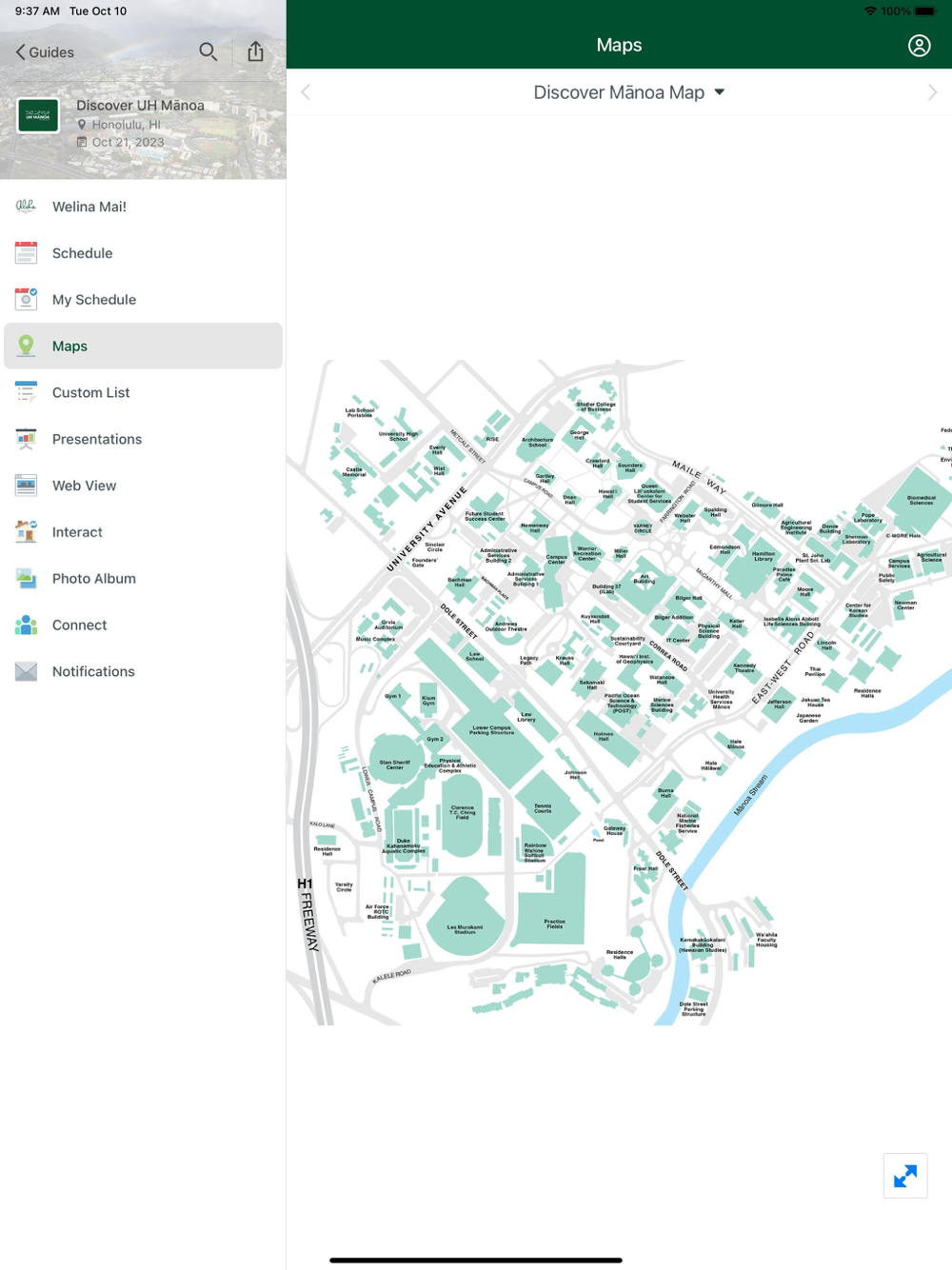Open the Presentations menu item
This screenshot has width=952, height=1270.
(x=143, y=439)
